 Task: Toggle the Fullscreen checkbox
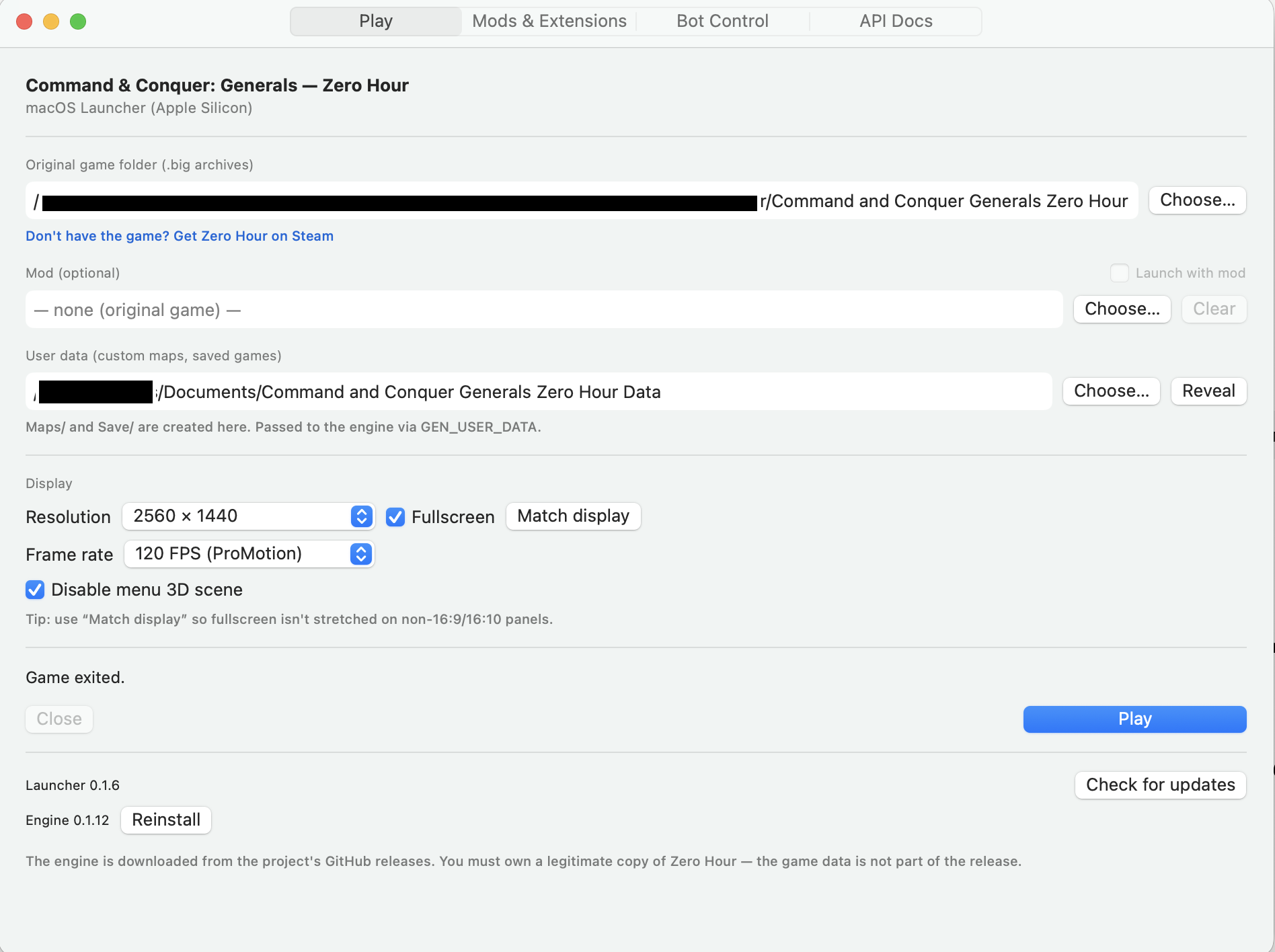(x=395, y=517)
